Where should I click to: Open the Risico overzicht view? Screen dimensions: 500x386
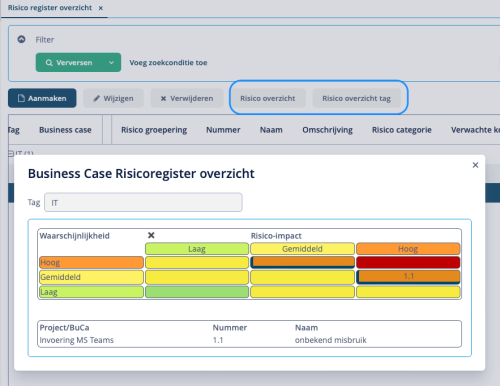[x=268, y=98]
